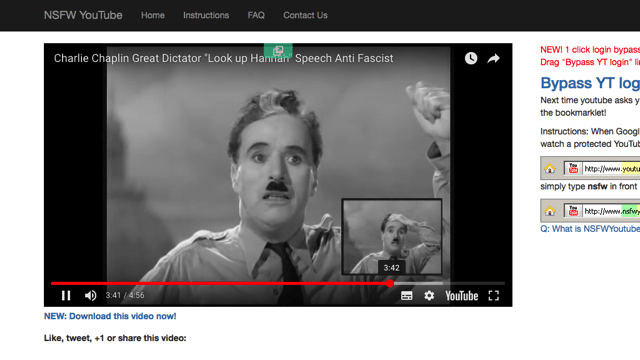Click 'NEW: Download this video now!' link
Screen dimensions: 640x360
[110, 316]
